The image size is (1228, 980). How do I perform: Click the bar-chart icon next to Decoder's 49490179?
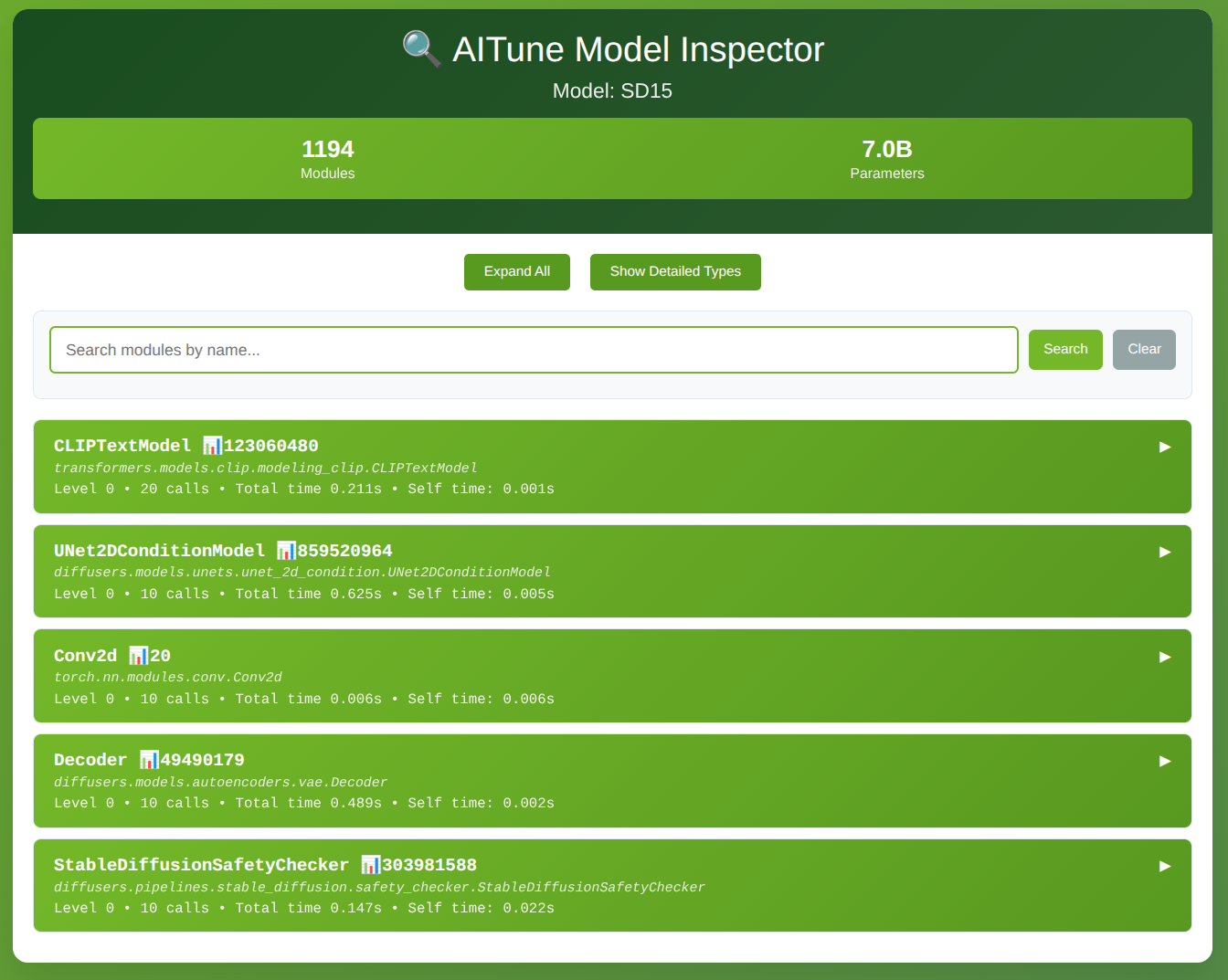[x=147, y=759]
